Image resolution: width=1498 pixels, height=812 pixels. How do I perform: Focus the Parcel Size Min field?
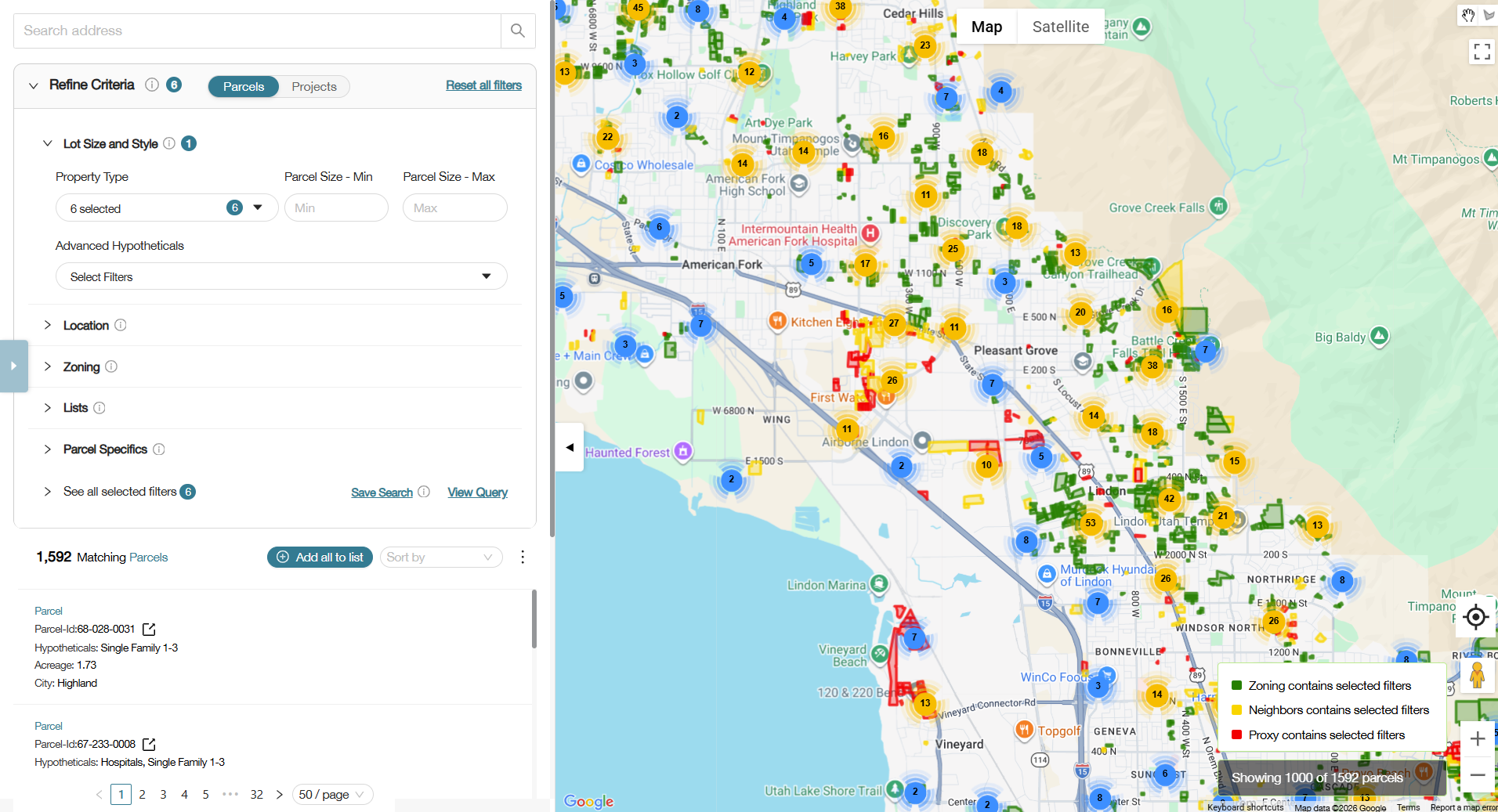(x=336, y=208)
